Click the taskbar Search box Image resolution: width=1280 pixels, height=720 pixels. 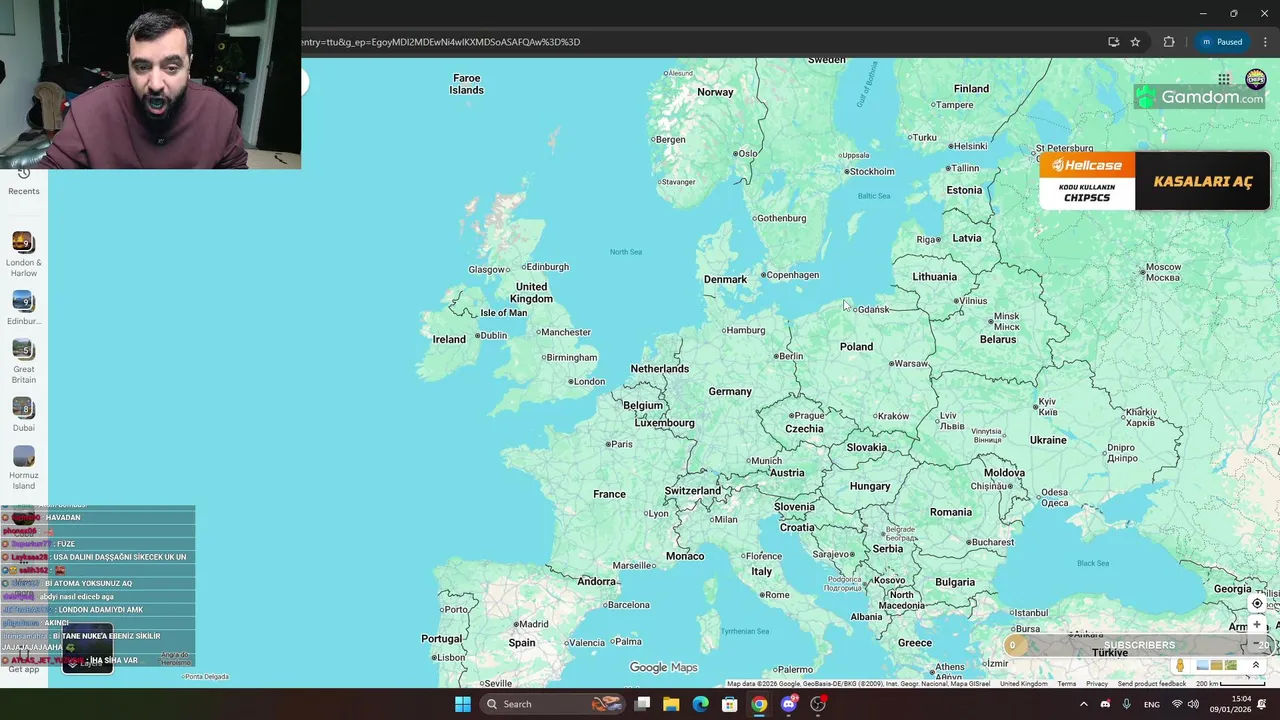553,704
